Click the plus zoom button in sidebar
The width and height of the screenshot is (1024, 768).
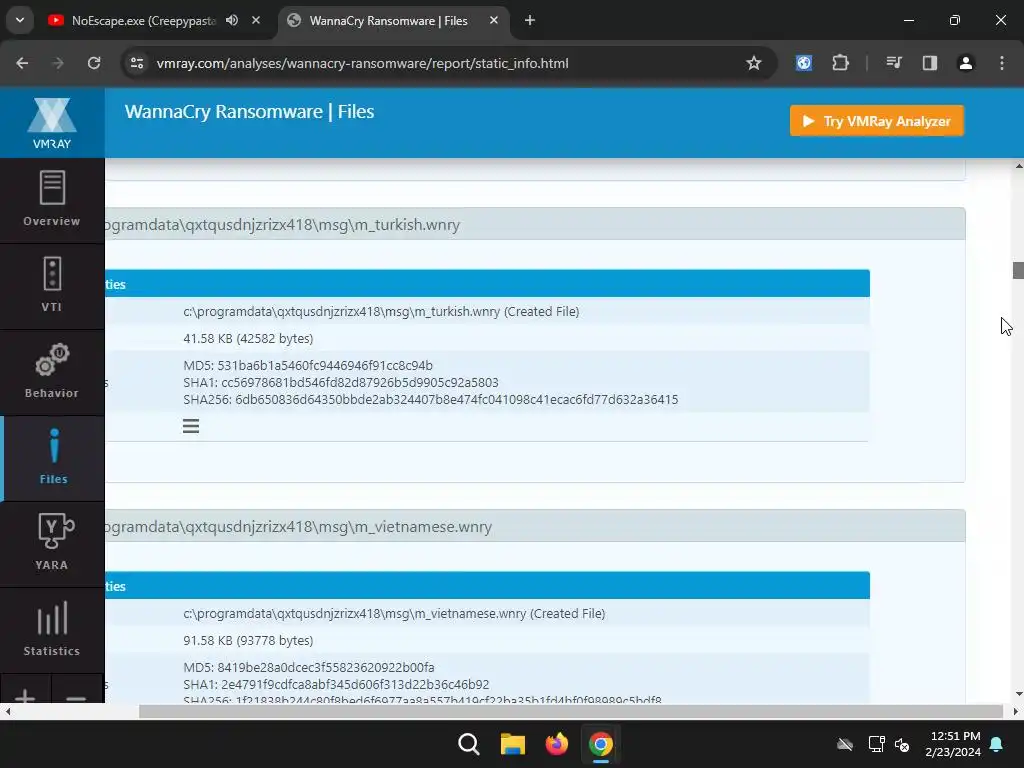[25, 696]
